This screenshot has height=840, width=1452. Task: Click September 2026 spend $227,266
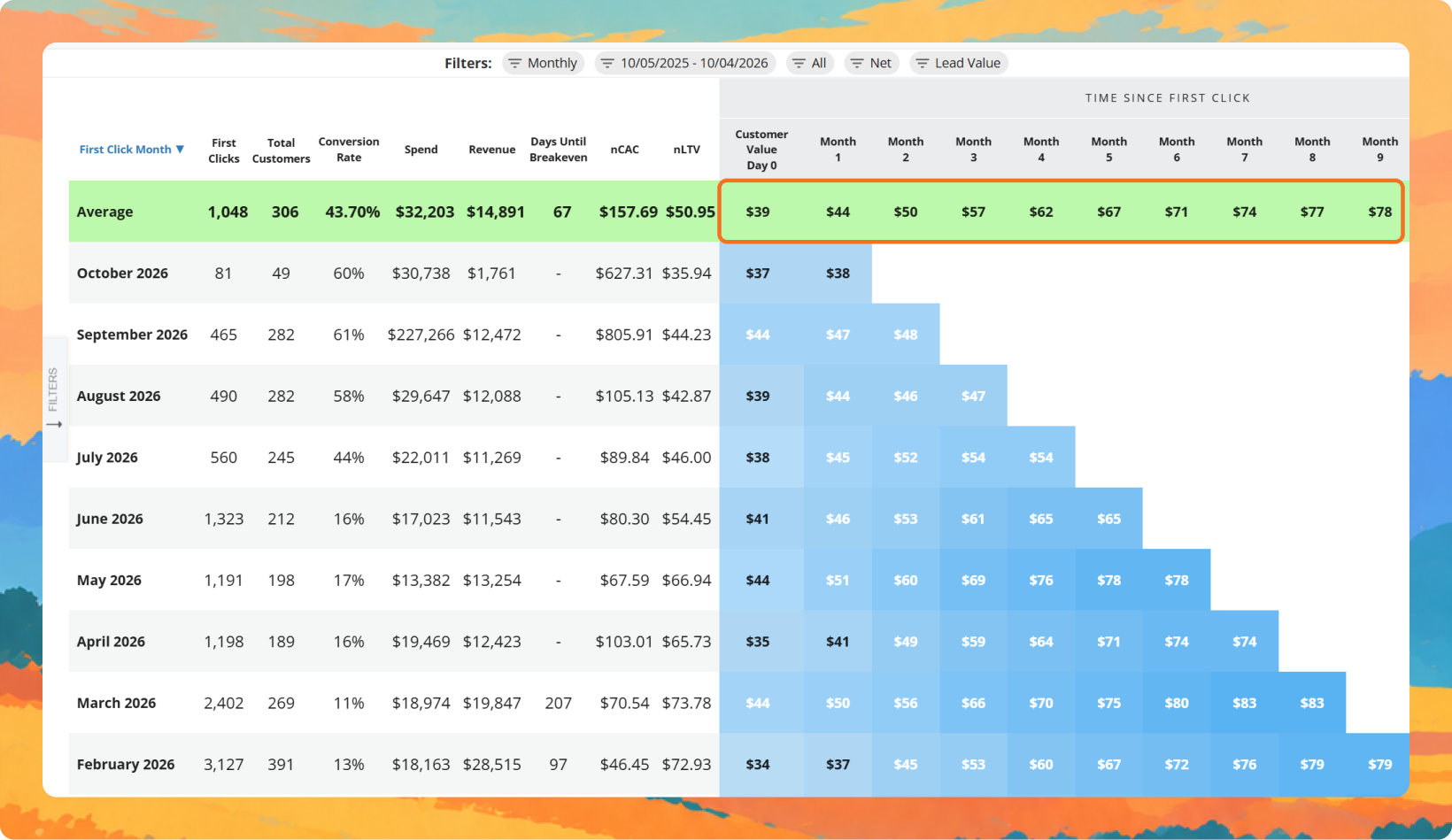tap(421, 335)
